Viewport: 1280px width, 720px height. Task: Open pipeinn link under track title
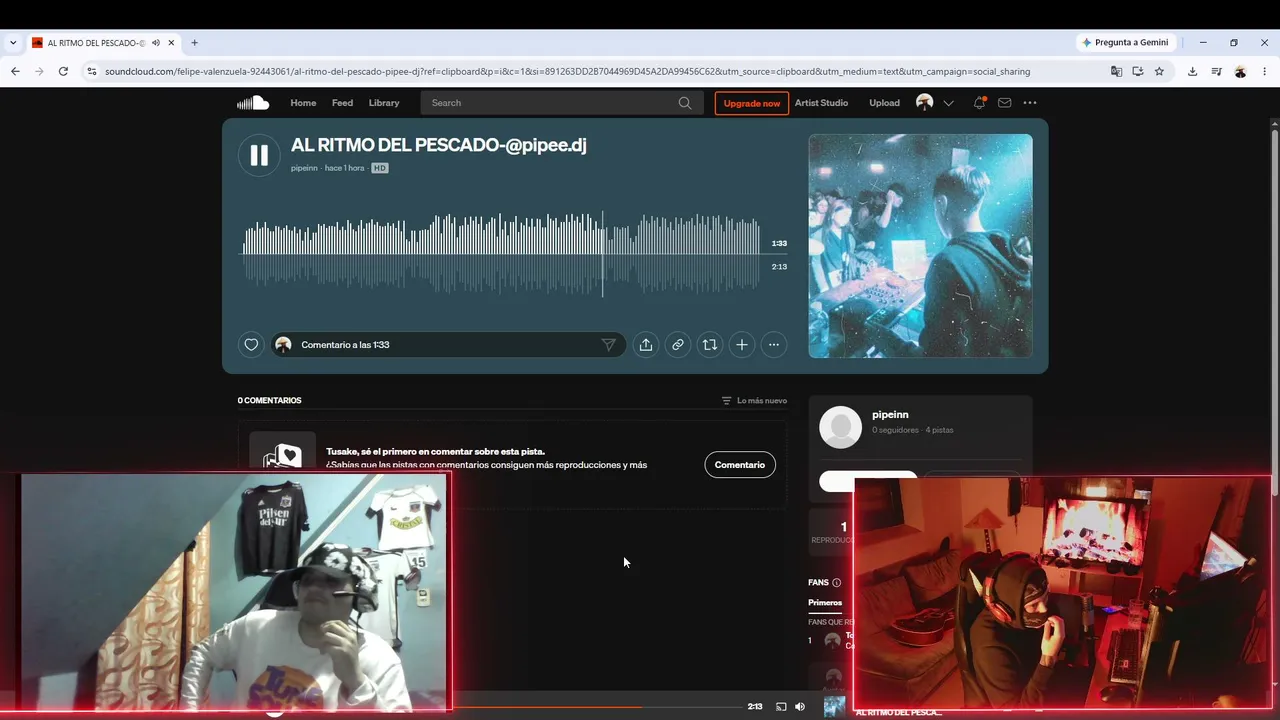coord(304,168)
